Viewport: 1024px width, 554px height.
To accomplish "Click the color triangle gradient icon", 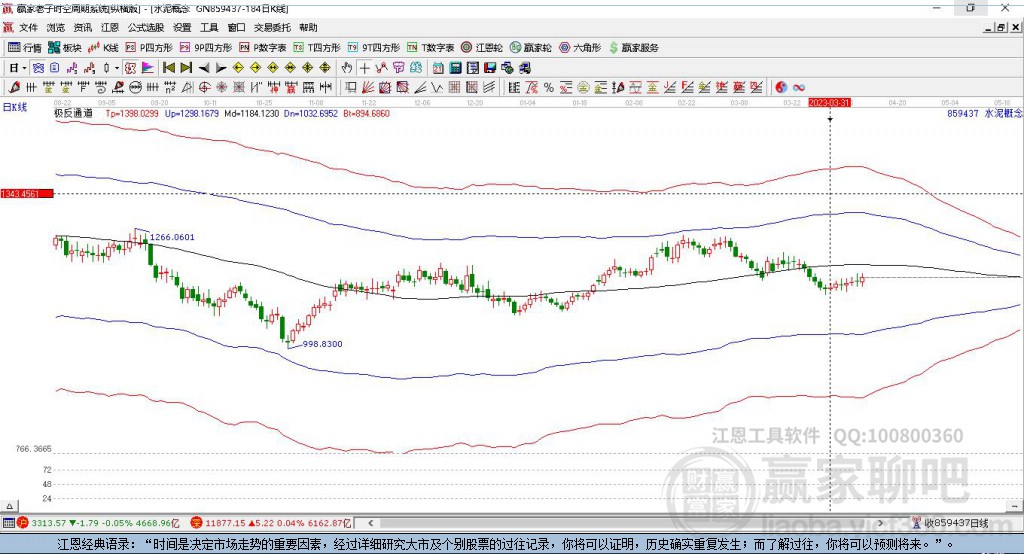I will click(148, 68).
